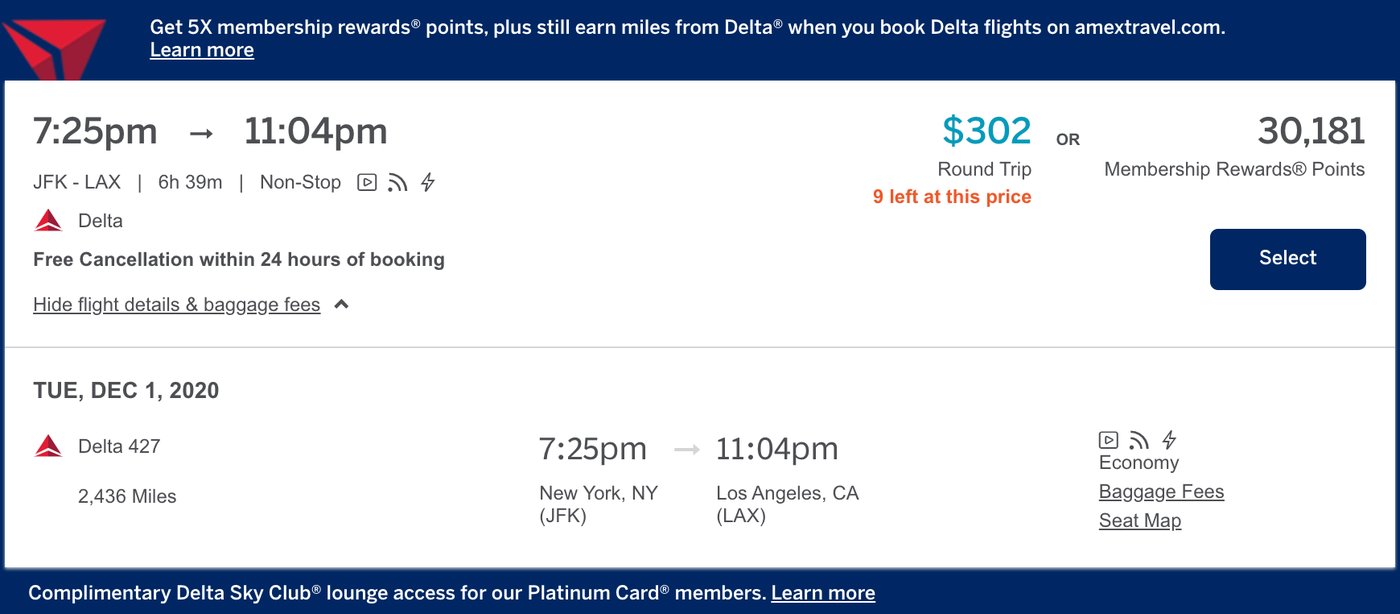The width and height of the screenshot is (1400, 614).
Task: Collapse the flight details section via the chevron
Action: click(x=340, y=303)
